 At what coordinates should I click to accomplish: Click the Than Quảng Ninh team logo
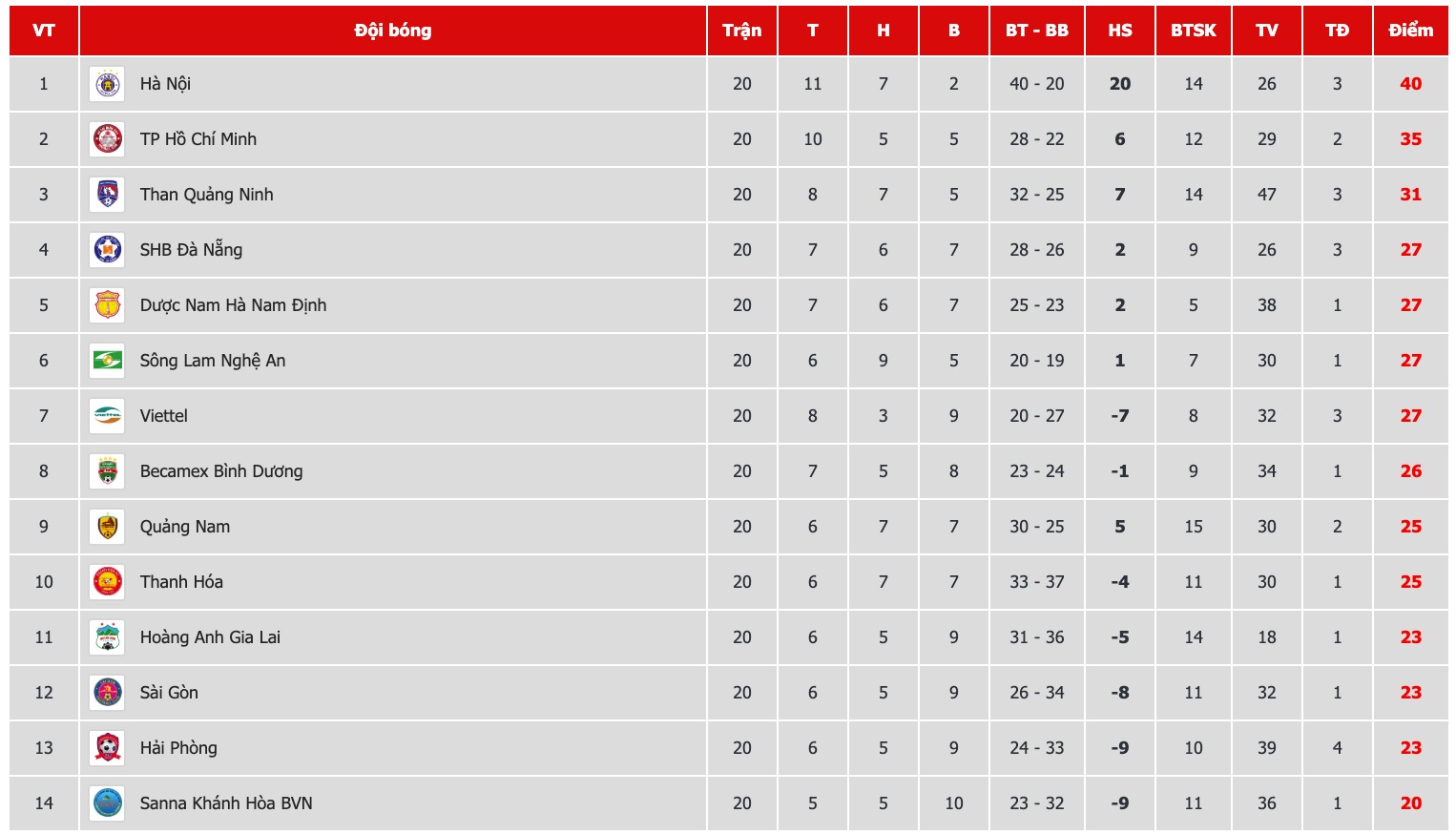point(108,195)
